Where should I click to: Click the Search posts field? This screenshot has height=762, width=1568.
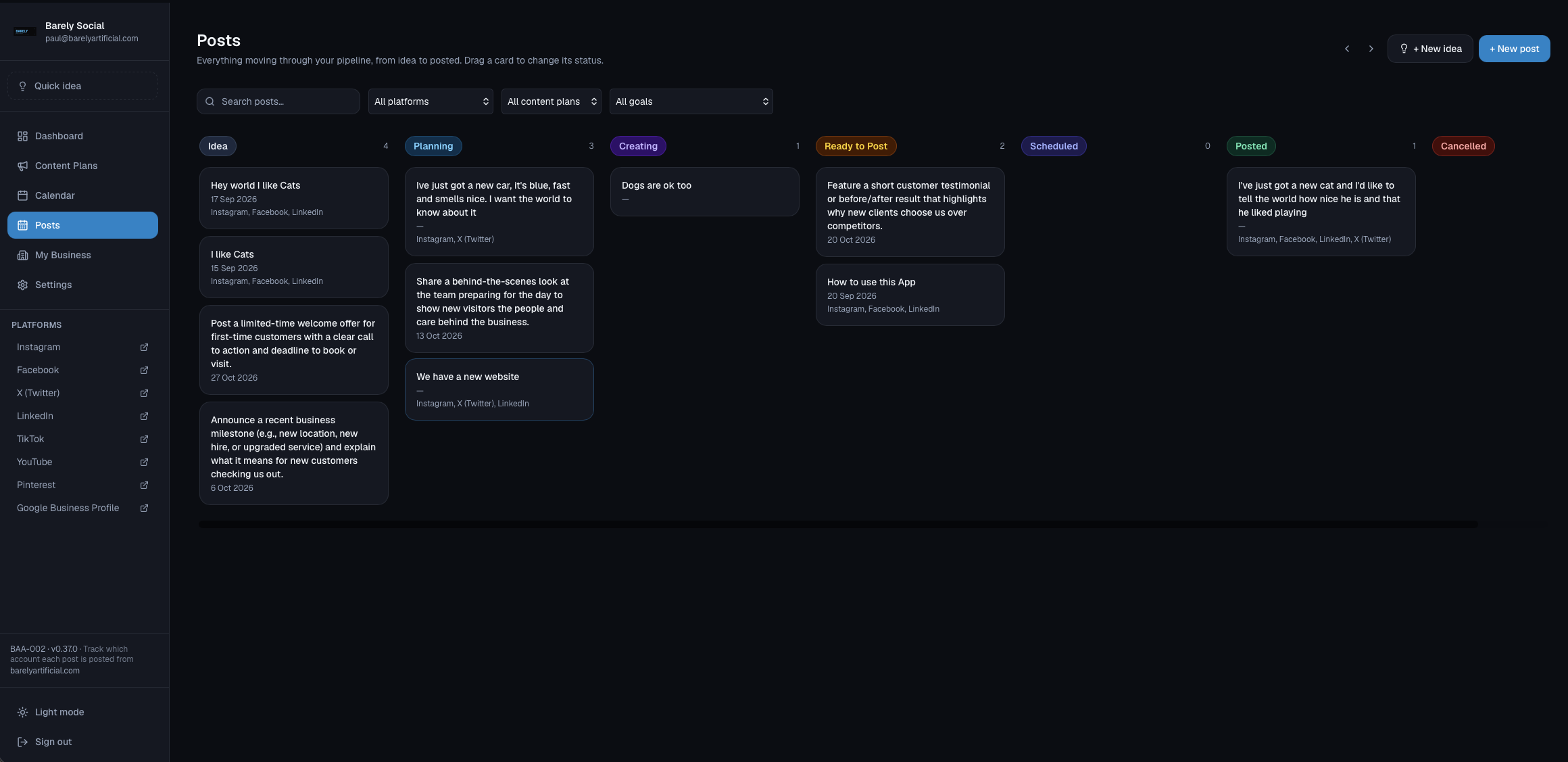coord(278,101)
